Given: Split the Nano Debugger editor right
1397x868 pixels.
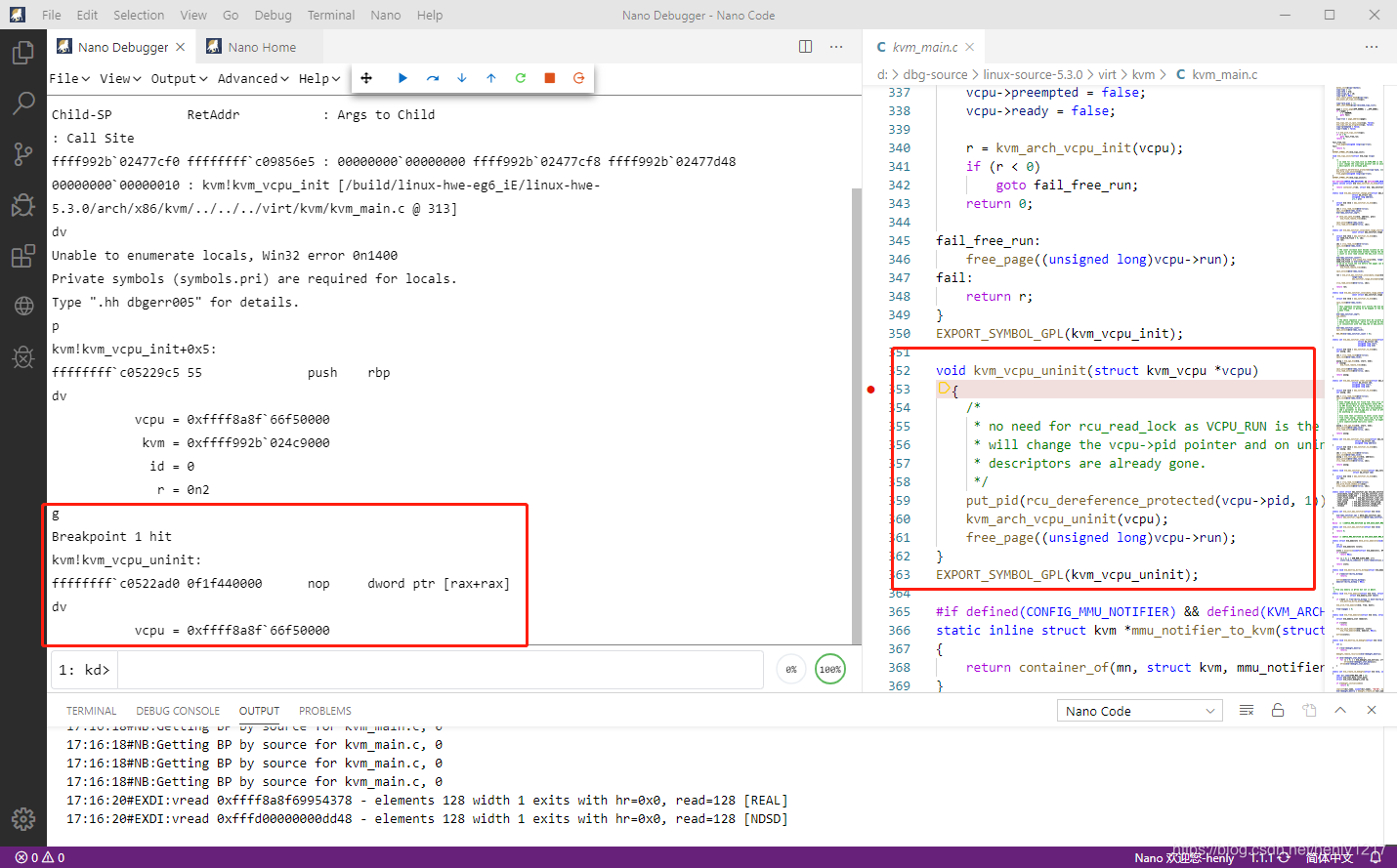Looking at the screenshot, I should pos(806,47).
